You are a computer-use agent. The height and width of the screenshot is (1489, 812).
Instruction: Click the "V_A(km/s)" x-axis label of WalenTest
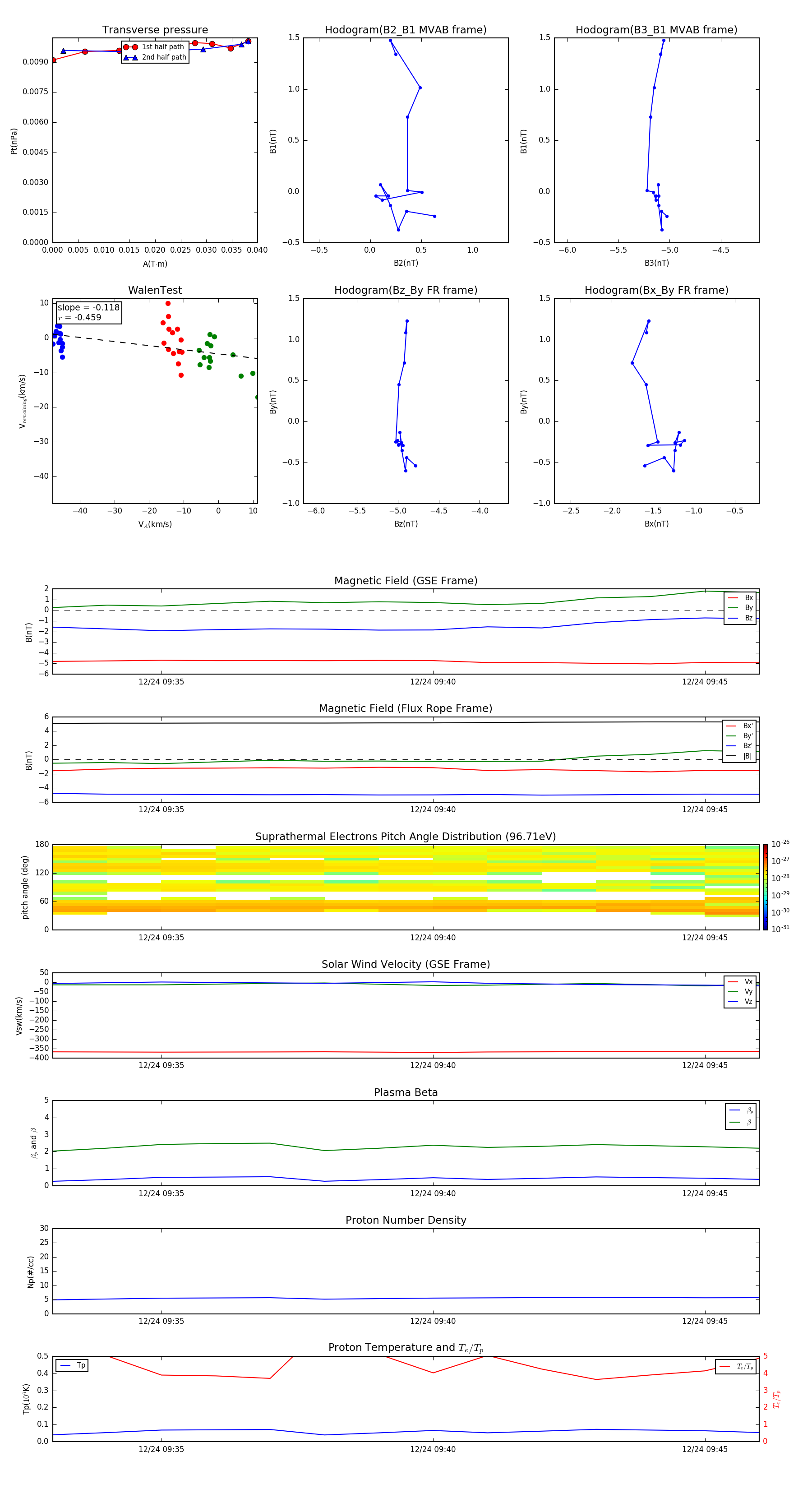[155, 524]
